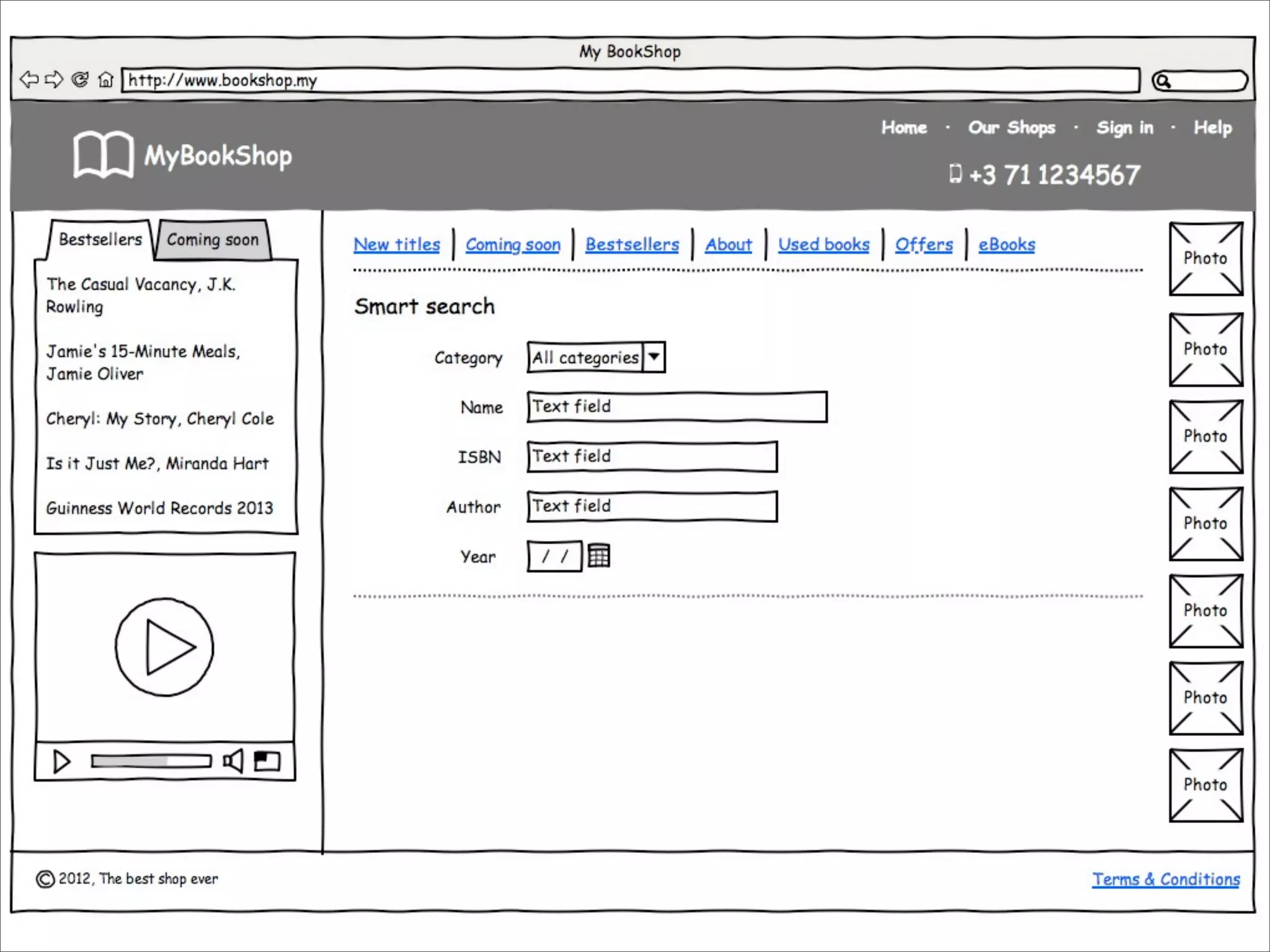Expand the All categories dropdown arrow

click(654, 357)
